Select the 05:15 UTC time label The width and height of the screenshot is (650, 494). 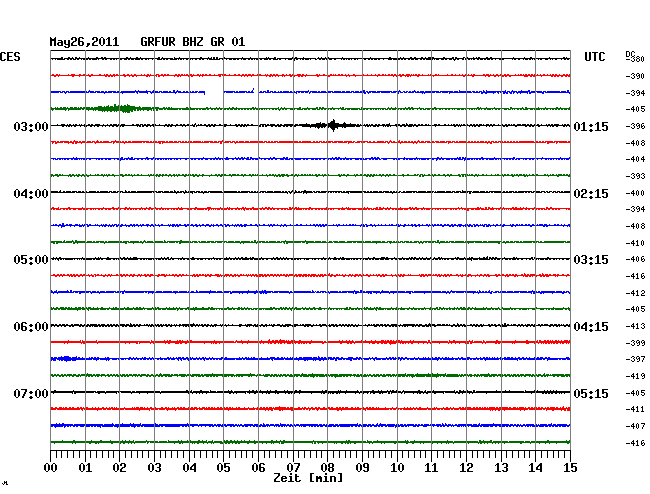591,393
